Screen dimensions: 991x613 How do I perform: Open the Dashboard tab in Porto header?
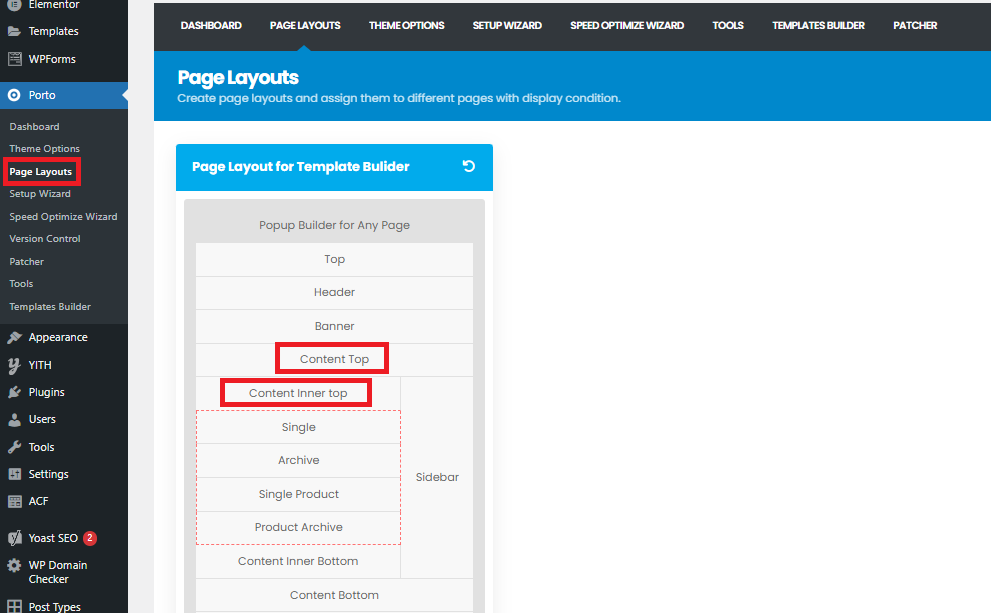click(x=211, y=25)
